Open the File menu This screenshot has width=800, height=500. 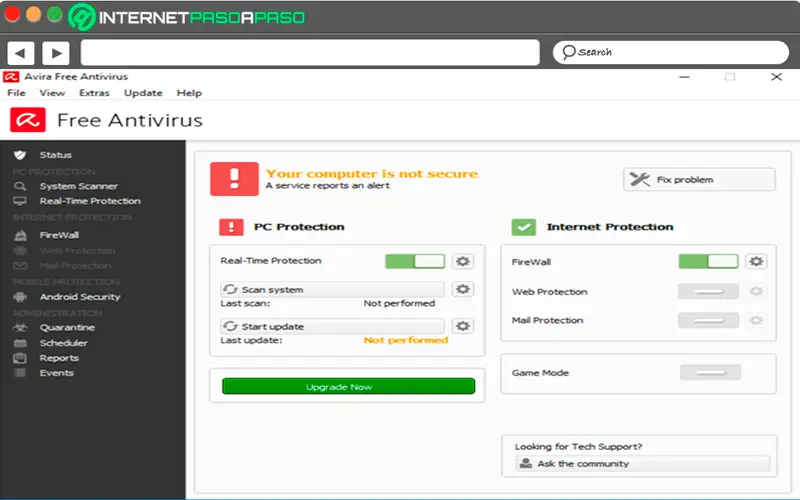pyautogui.click(x=16, y=93)
